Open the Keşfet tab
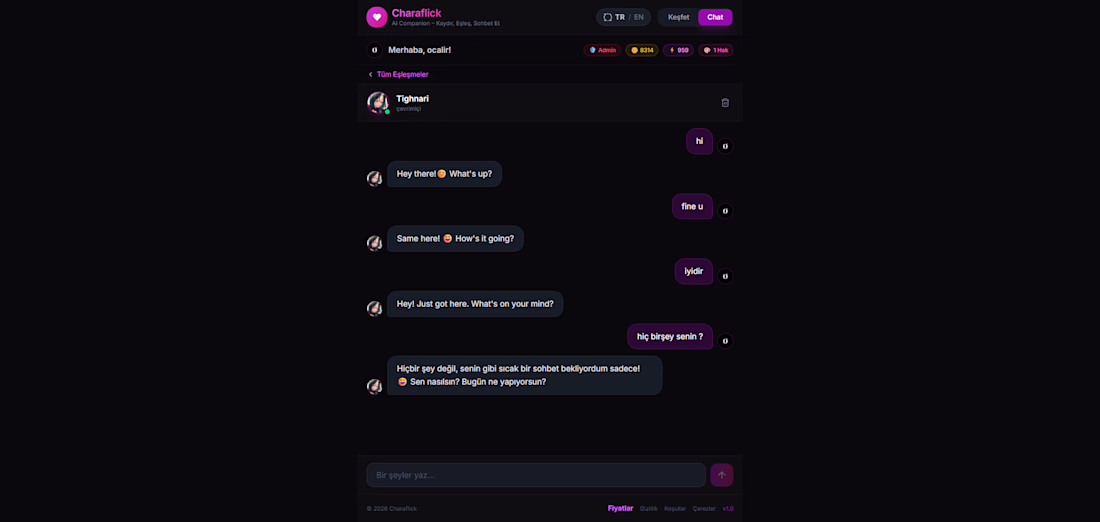 point(678,17)
